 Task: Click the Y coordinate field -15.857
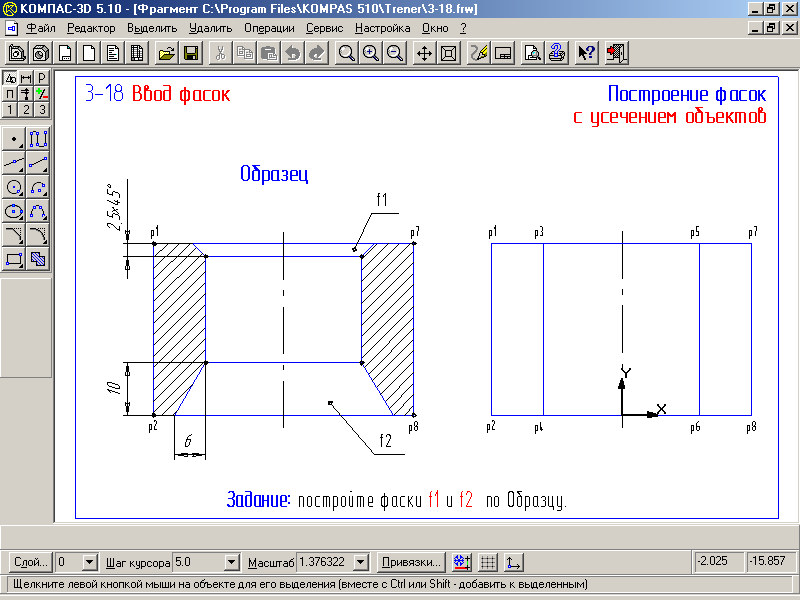tap(770, 561)
